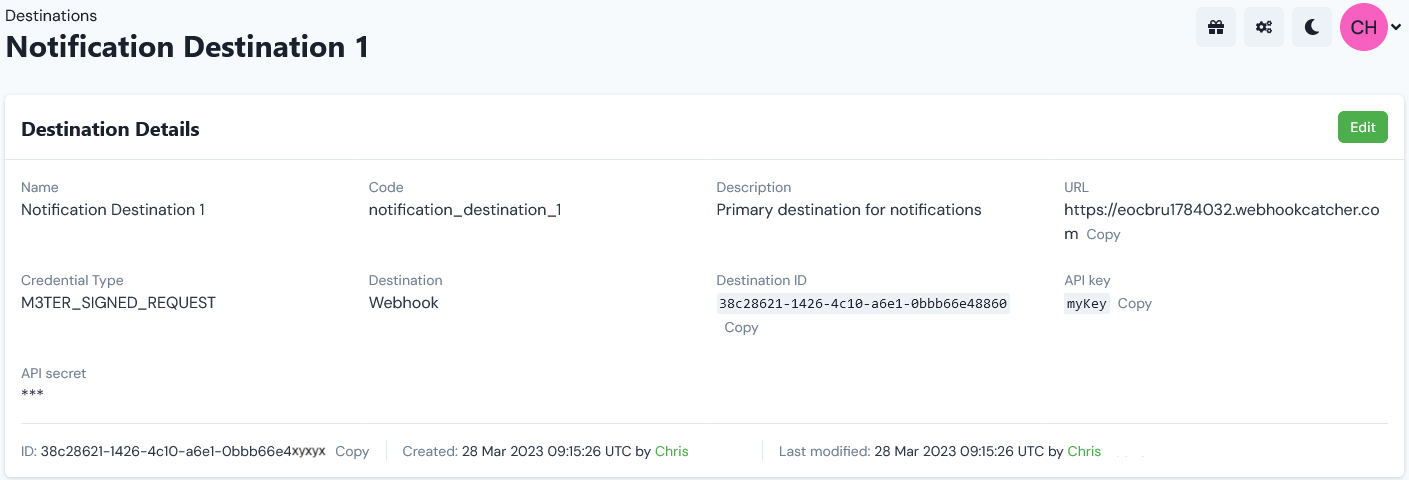Image resolution: width=1409 pixels, height=480 pixels.
Task: Click the green Edit button
Action: [1363, 127]
